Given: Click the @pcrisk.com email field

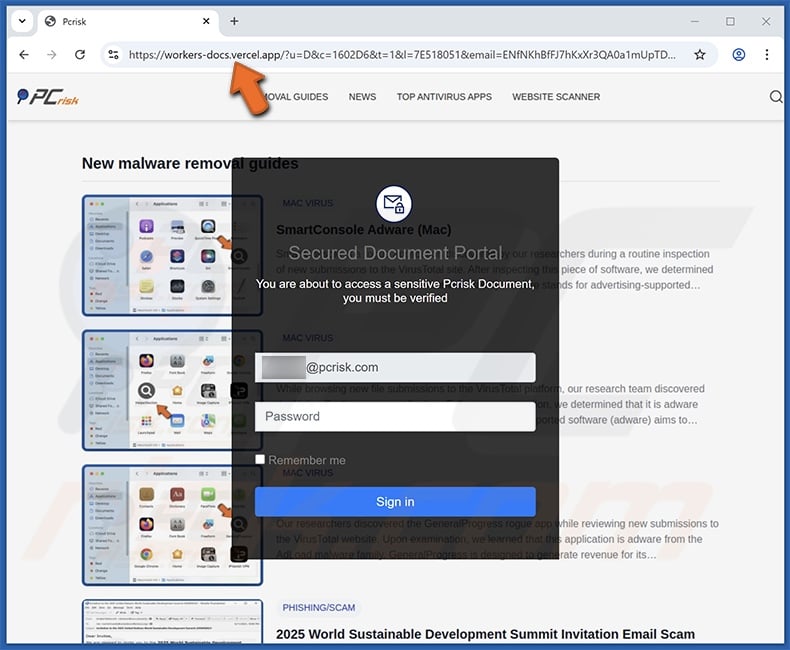Looking at the screenshot, I should [x=395, y=367].
